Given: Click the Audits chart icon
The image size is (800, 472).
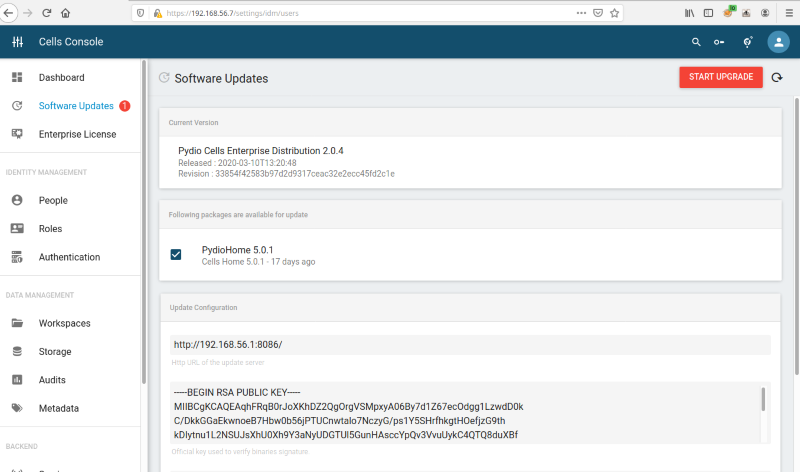Looking at the screenshot, I should pos(17,380).
